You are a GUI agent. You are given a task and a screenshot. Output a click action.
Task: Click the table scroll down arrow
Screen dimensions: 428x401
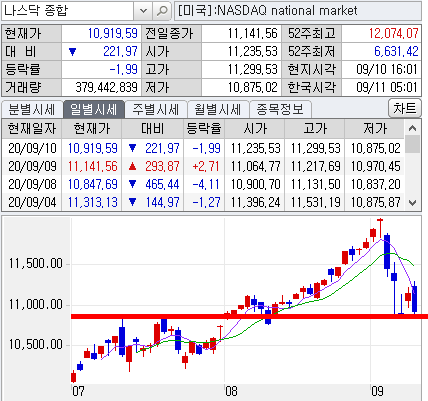coord(412,203)
